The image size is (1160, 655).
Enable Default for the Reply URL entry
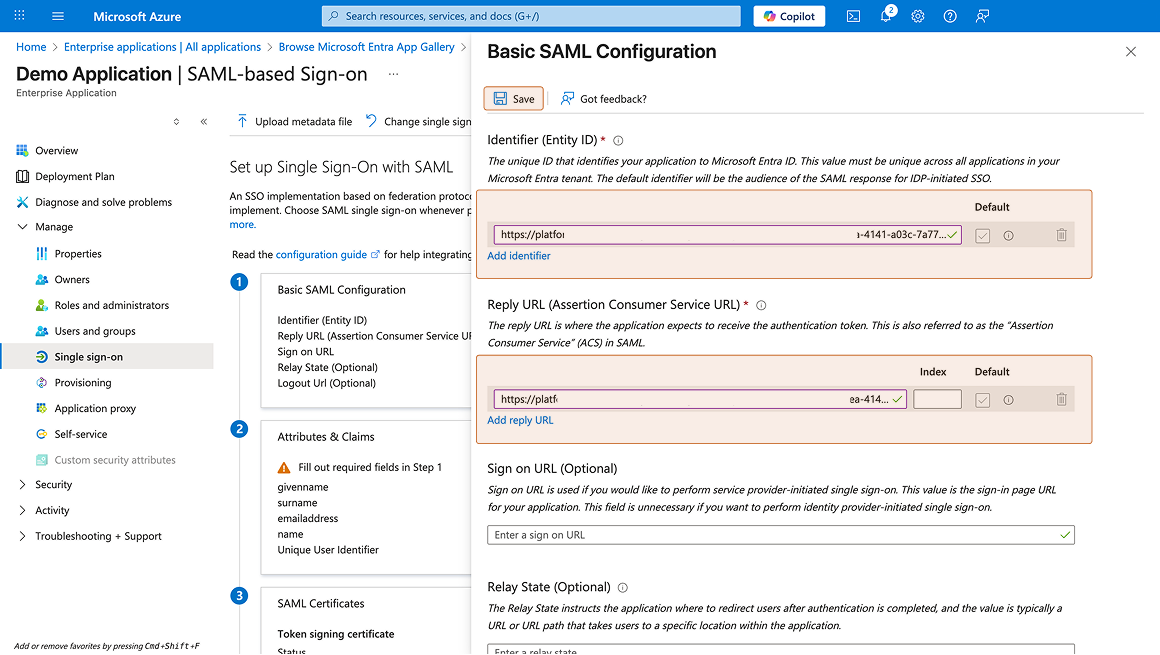[x=982, y=399]
